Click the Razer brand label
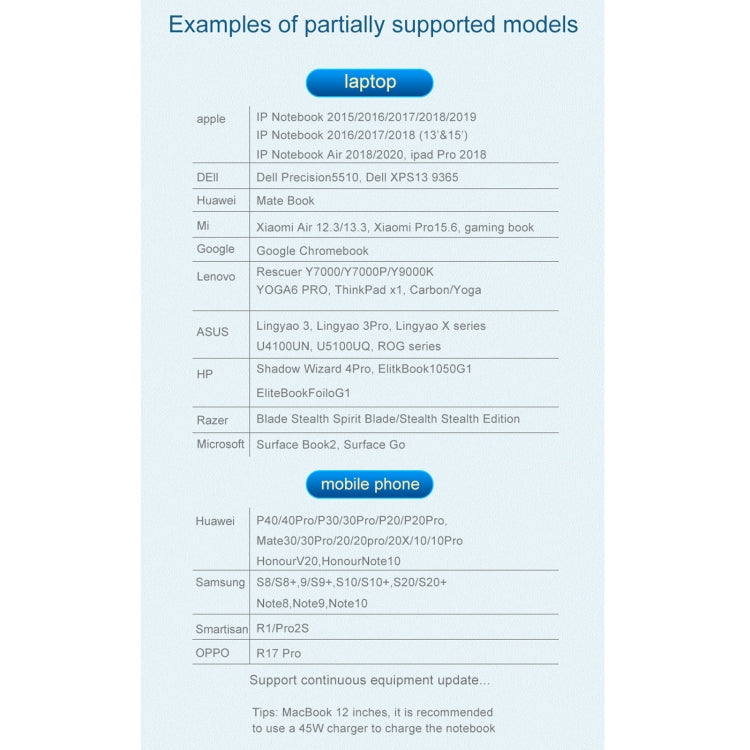The image size is (750, 750). coord(212,420)
